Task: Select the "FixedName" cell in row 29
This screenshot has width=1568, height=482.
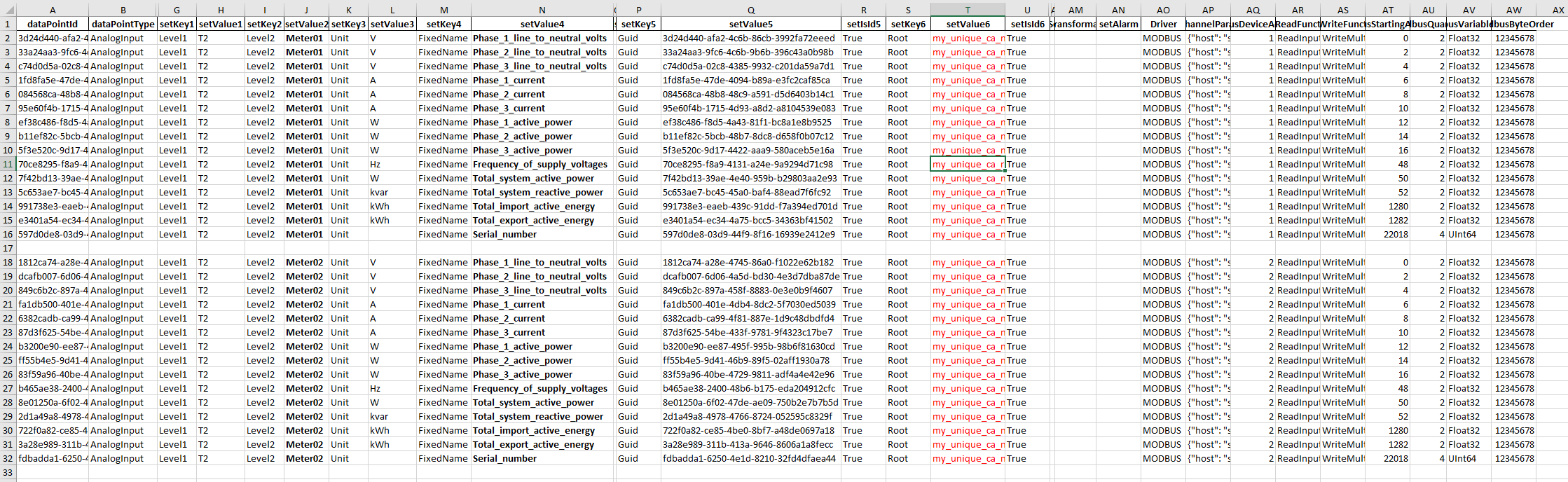Action: click(x=443, y=416)
